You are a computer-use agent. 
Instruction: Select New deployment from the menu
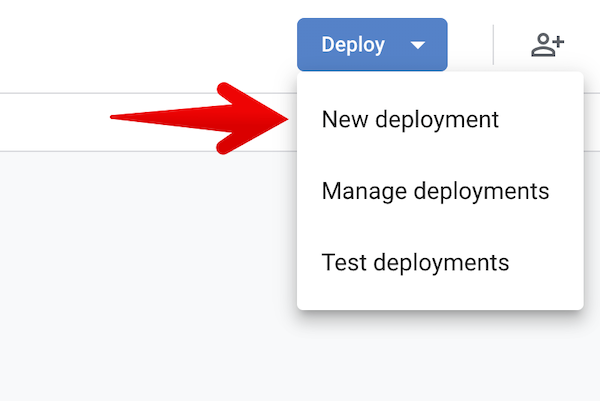410,119
